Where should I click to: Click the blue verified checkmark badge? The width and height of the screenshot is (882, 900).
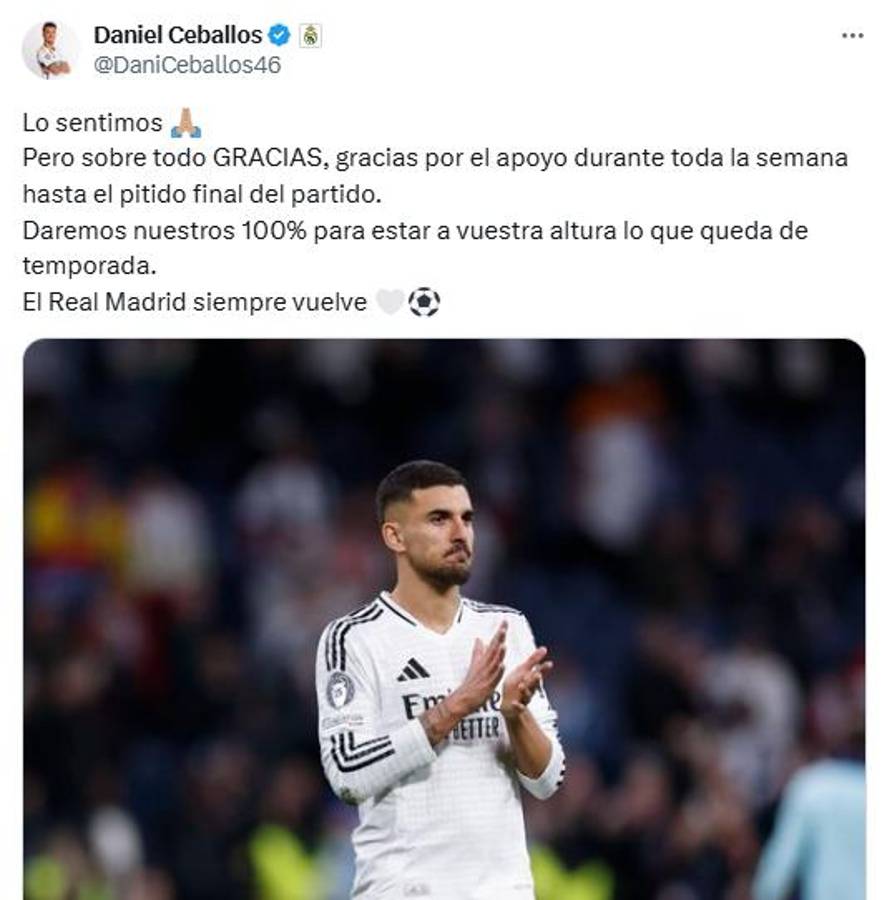pyautogui.click(x=279, y=35)
